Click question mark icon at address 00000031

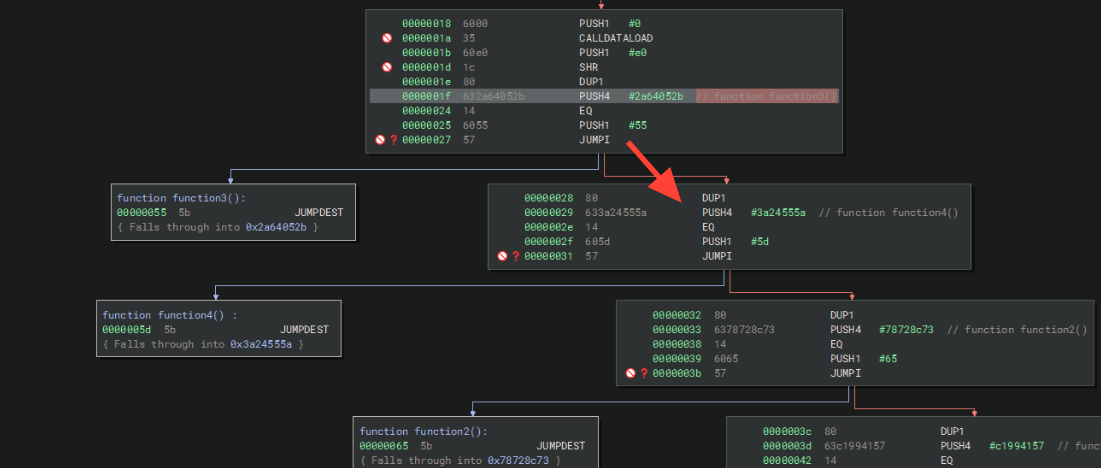pos(515,256)
